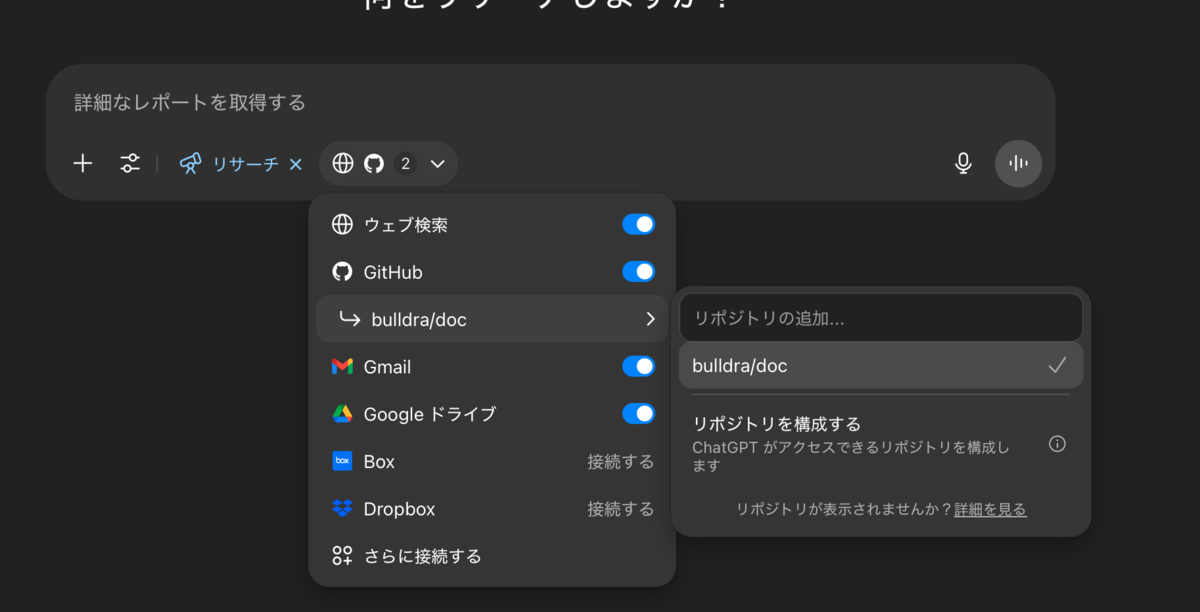
Task: Toggle the Gmail switch
Action: click(639, 366)
